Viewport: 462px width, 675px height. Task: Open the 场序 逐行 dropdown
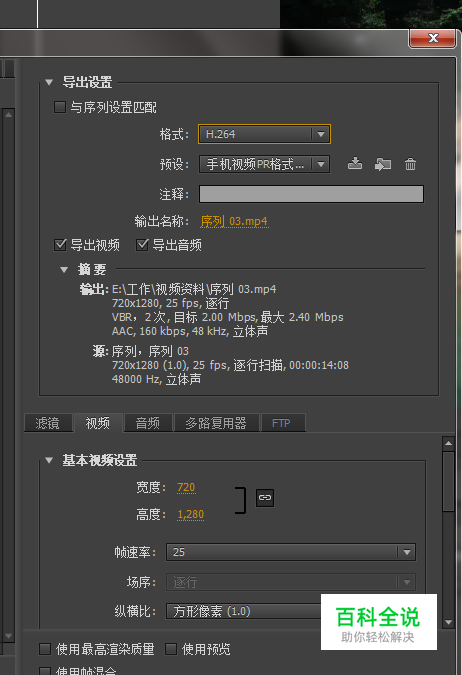click(x=291, y=582)
